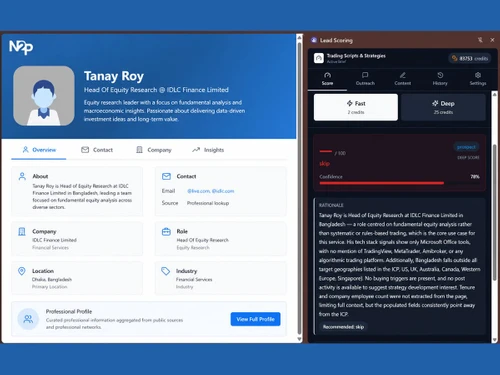Click Tanay Roy's profile avatar
This screenshot has height=375, width=500.
coord(44,96)
